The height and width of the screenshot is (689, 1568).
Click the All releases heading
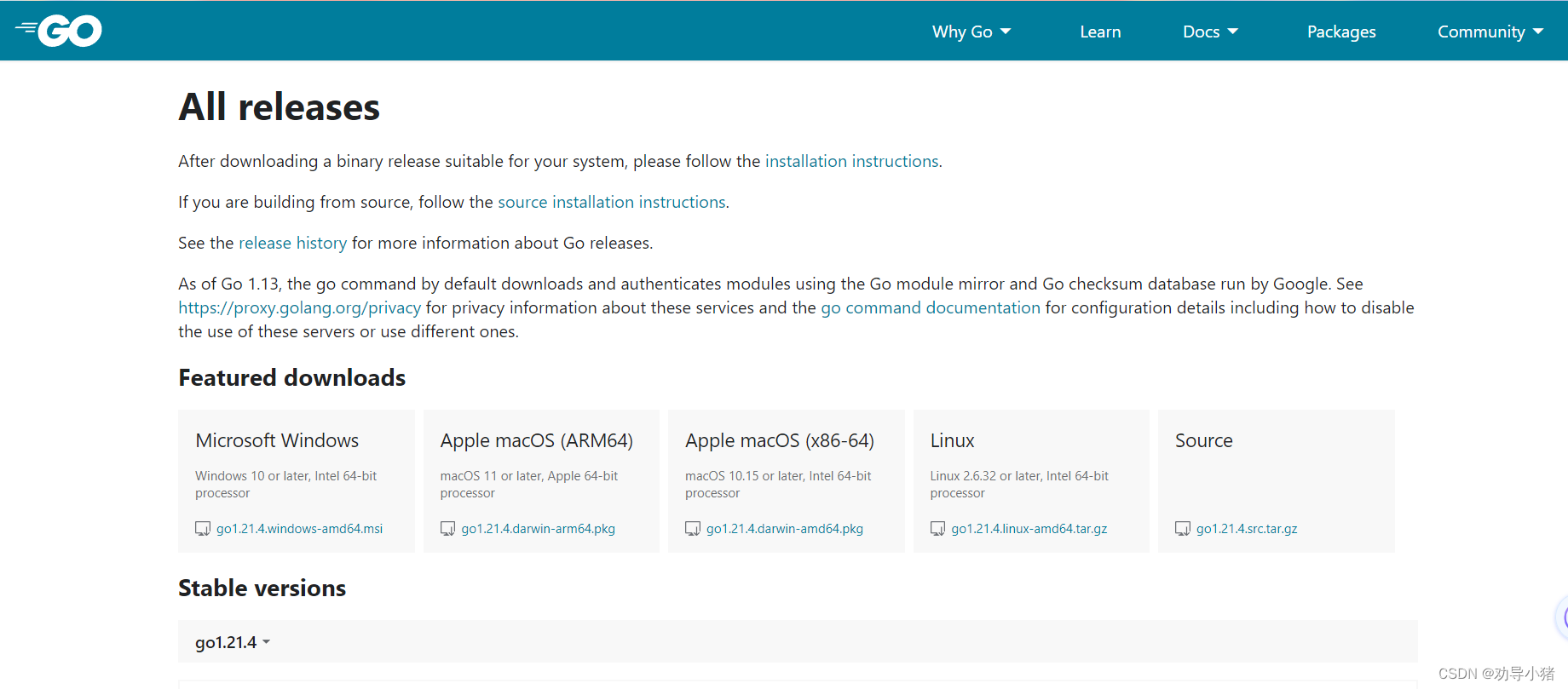click(x=279, y=107)
